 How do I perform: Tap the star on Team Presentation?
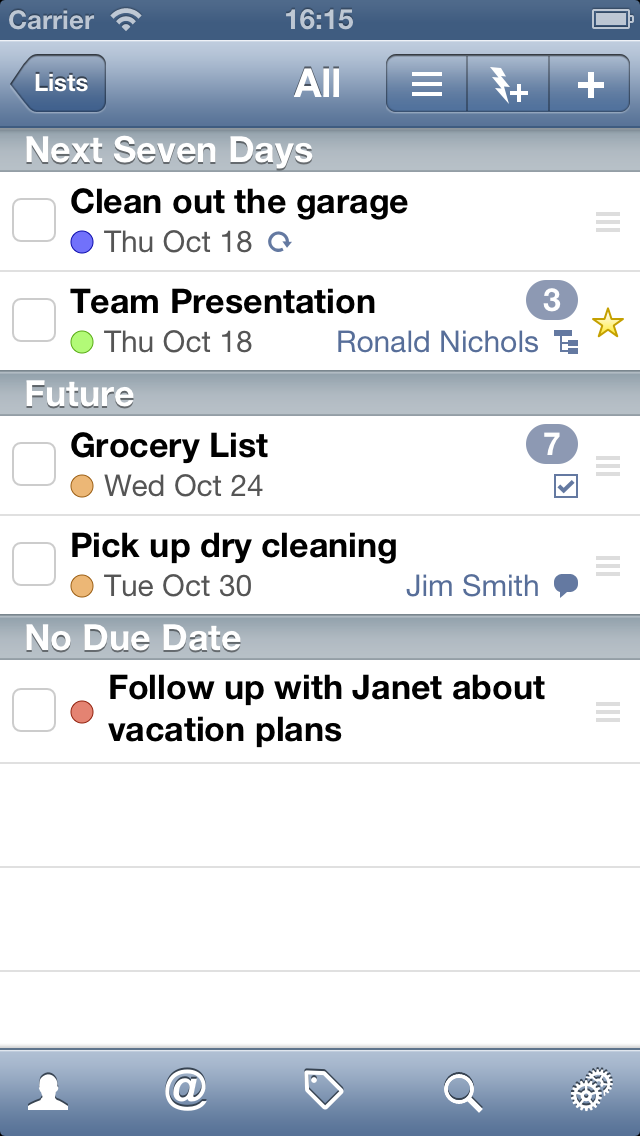pyautogui.click(x=608, y=323)
